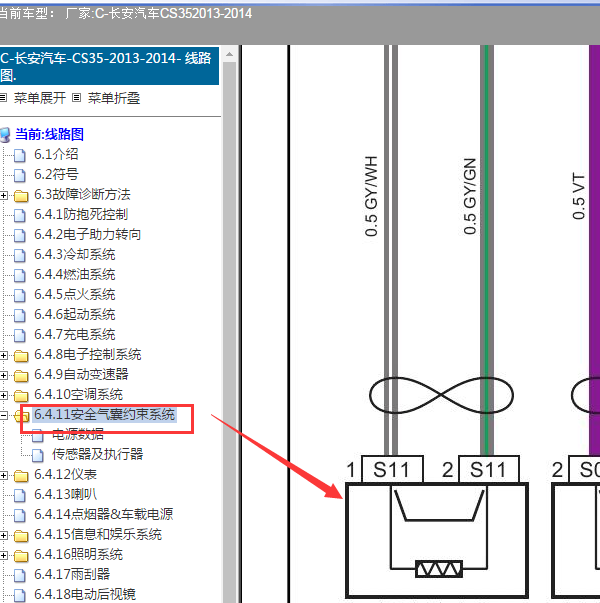Select the 6.4.10空调系统 entry
This screenshot has width=600, height=603.
78,394
